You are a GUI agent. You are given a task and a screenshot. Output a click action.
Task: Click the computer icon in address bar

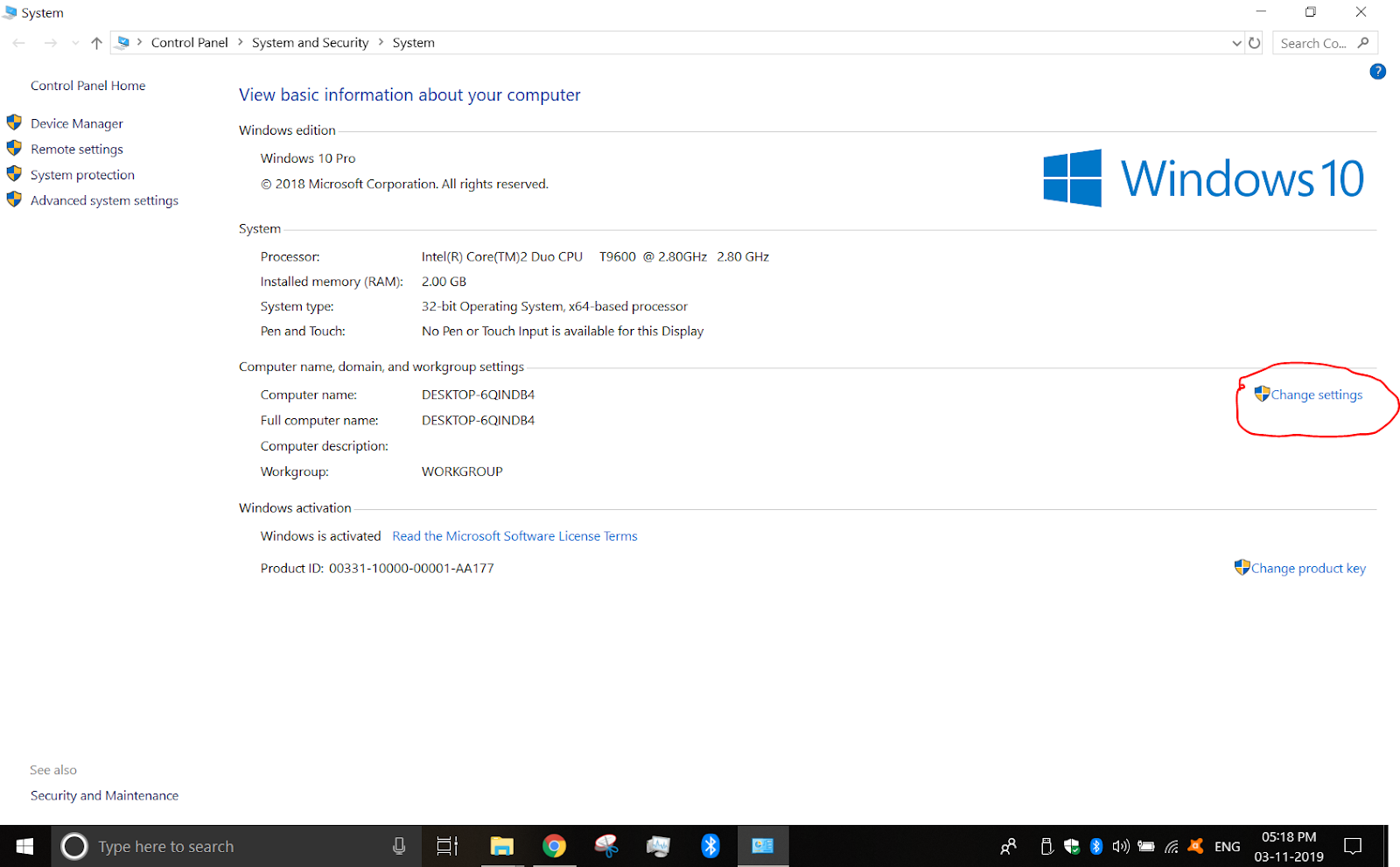point(123,42)
